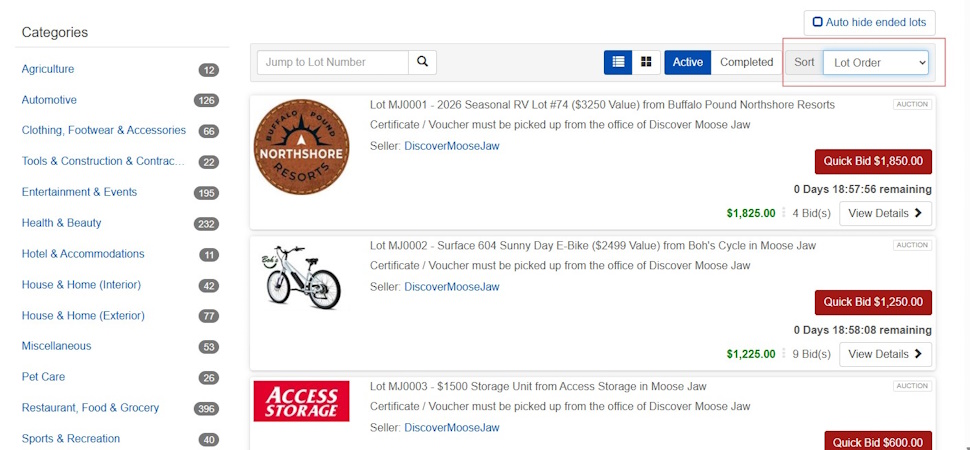Open the Automotive category
The height and width of the screenshot is (450, 970).
pyautogui.click(x=49, y=100)
